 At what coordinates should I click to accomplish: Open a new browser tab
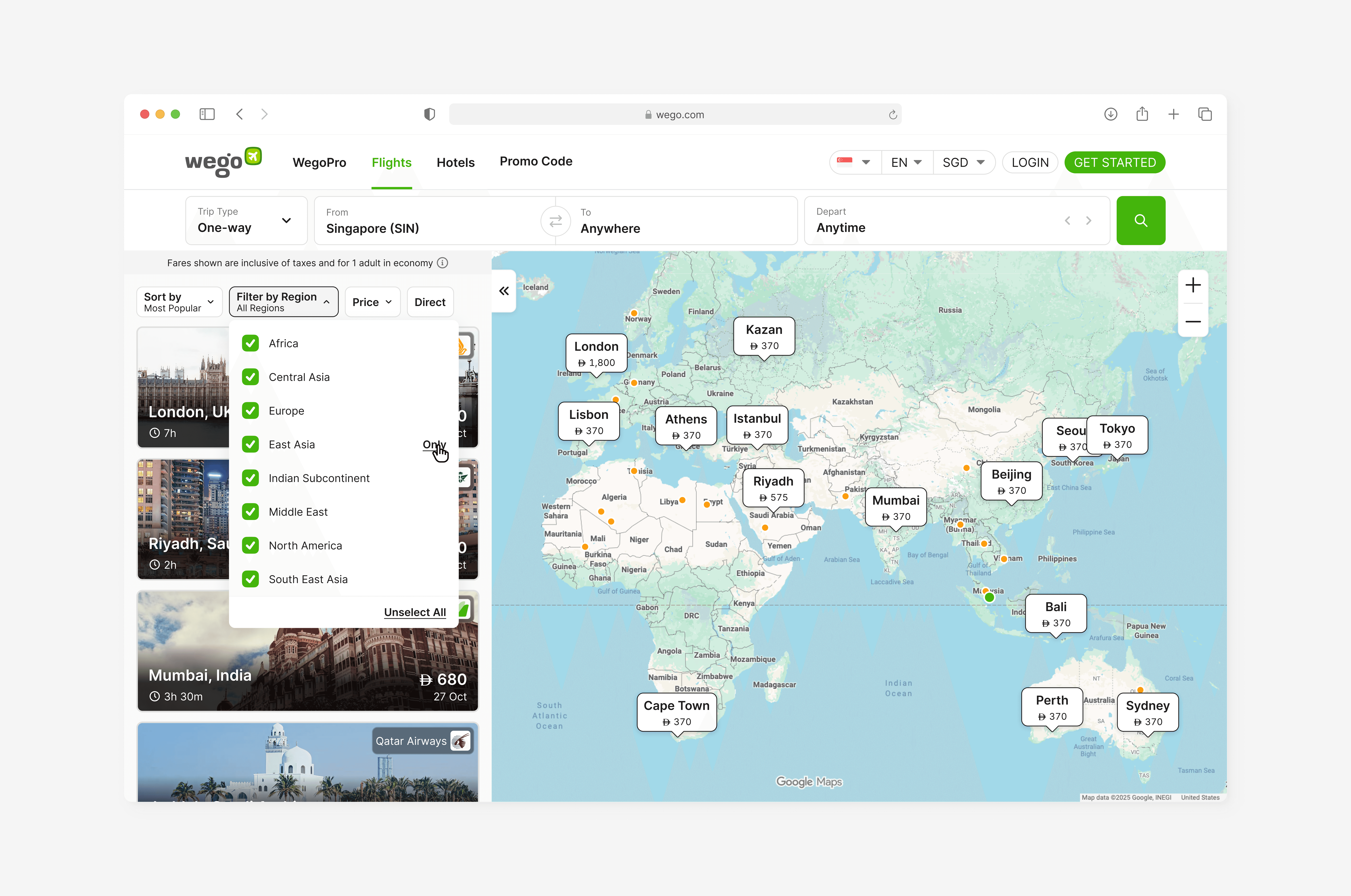pyautogui.click(x=1173, y=114)
